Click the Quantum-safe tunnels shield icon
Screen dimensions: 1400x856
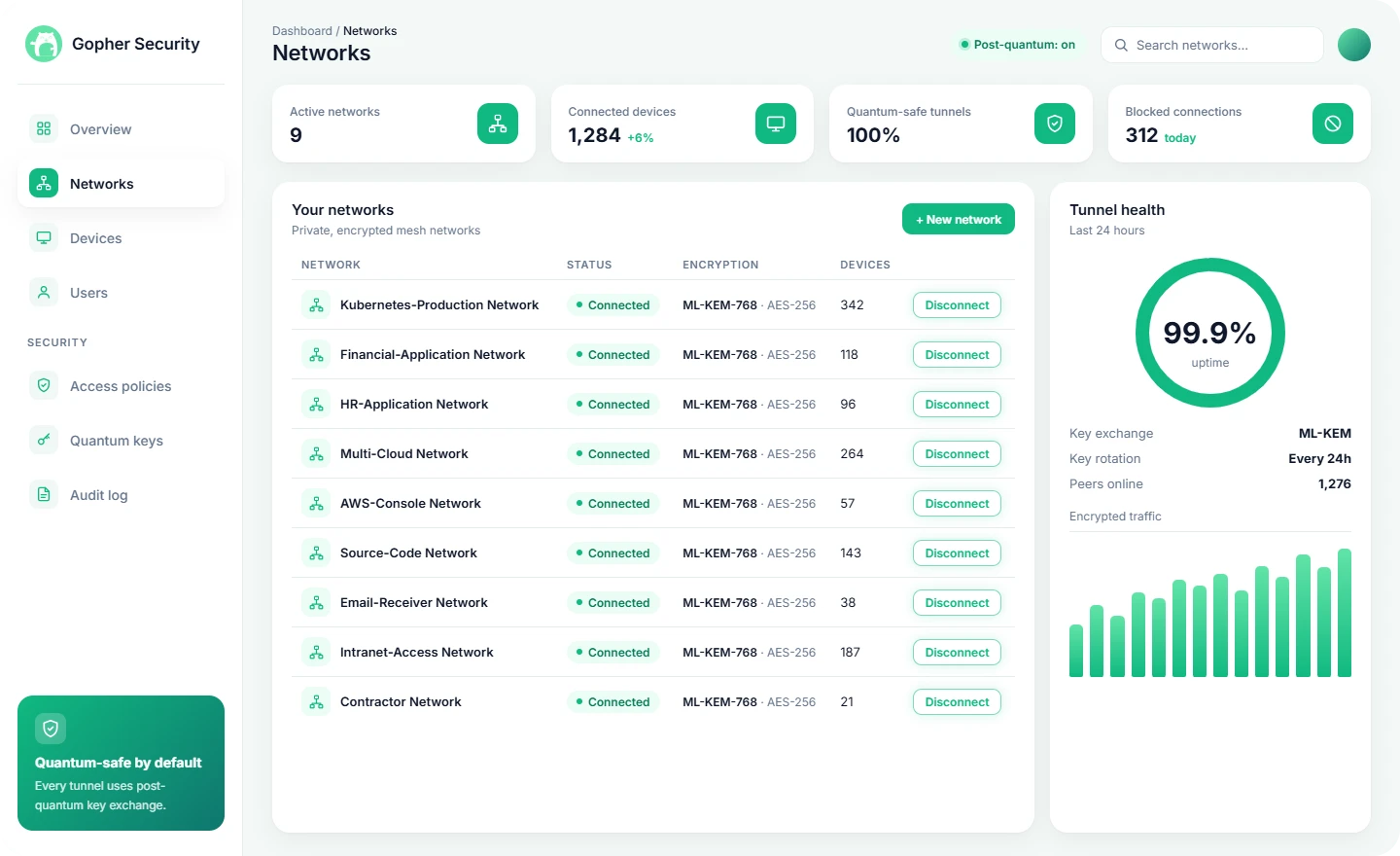(1055, 124)
